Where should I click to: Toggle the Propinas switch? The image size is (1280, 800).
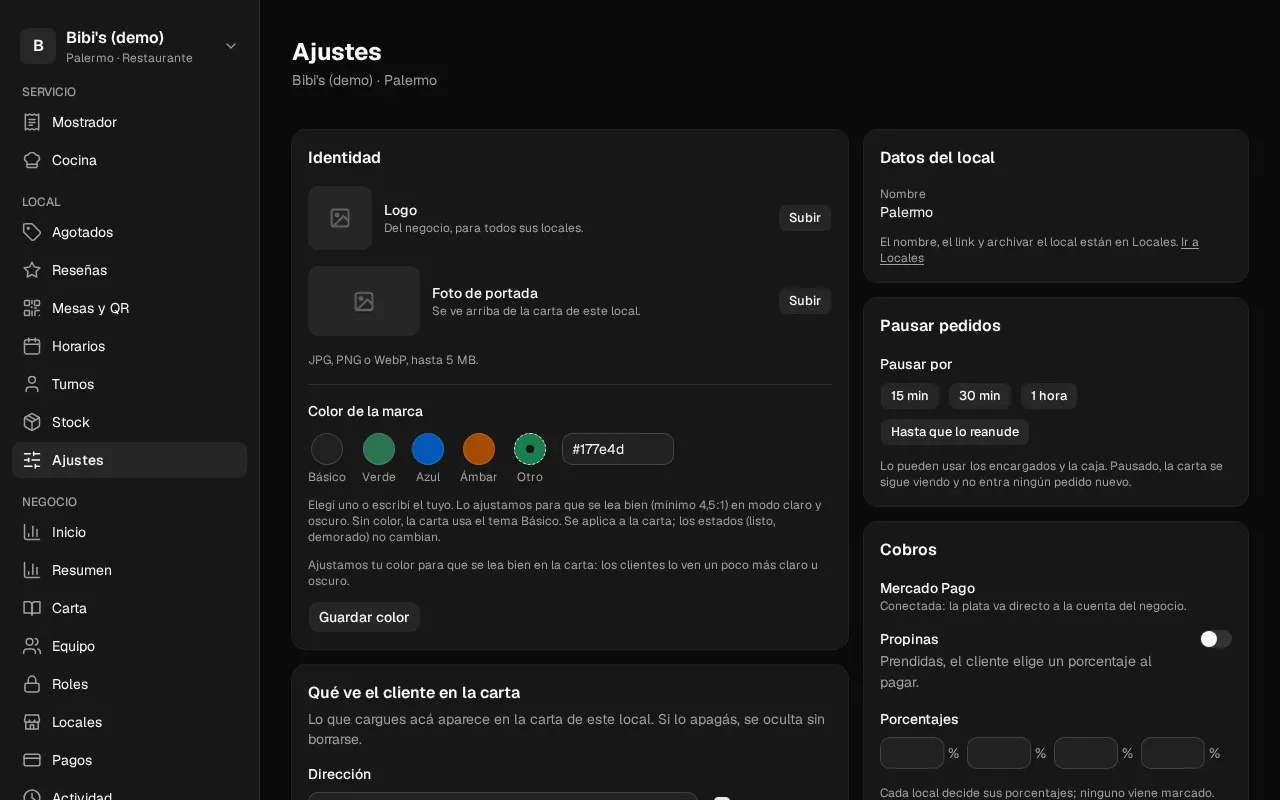pyautogui.click(x=1215, y=639)
